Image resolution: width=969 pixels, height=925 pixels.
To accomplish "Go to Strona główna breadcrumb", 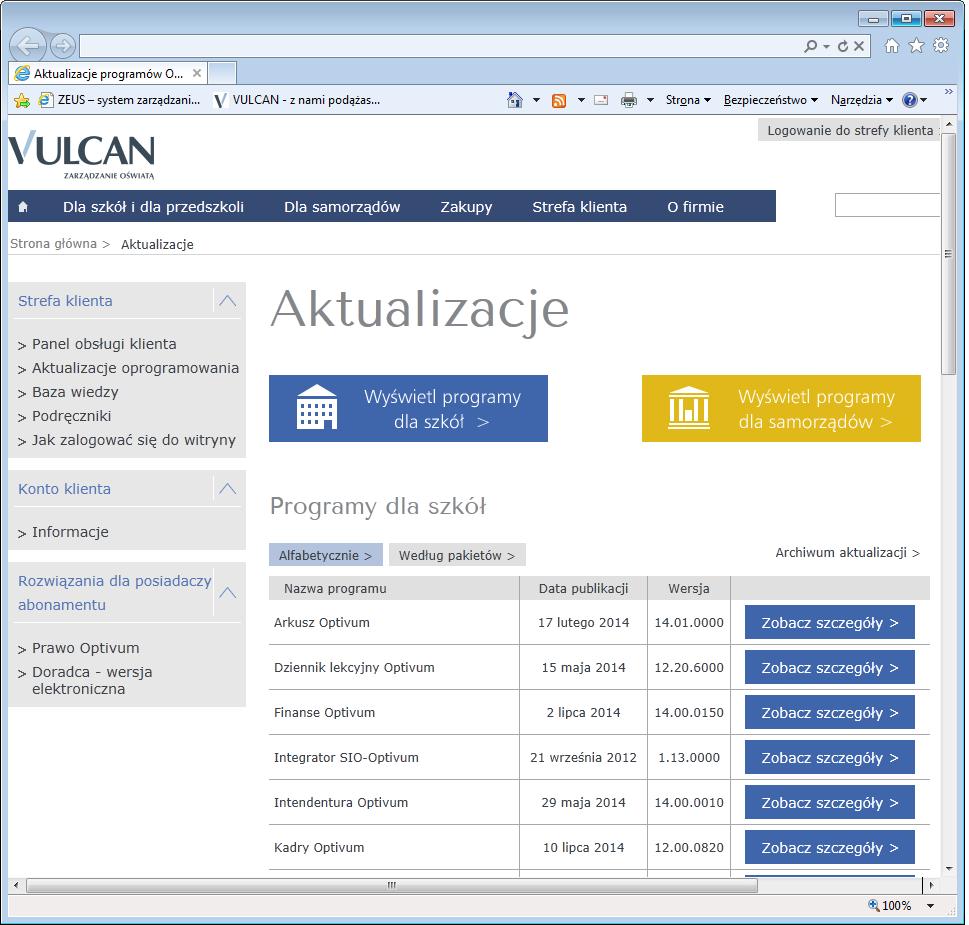I will pos(53,244).
